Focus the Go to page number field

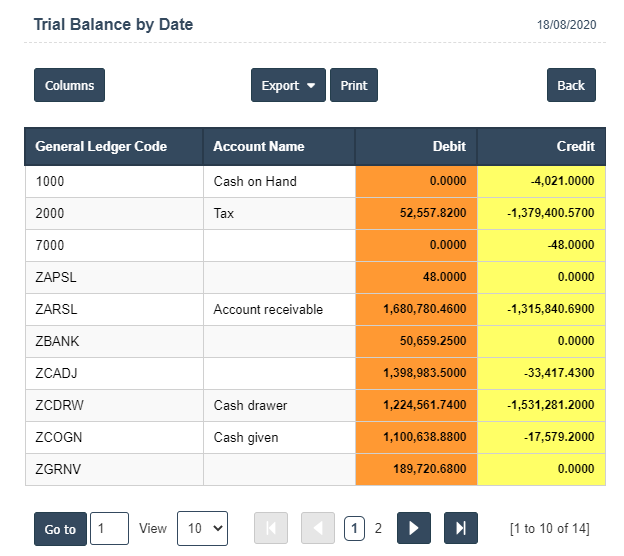point(109,529)
